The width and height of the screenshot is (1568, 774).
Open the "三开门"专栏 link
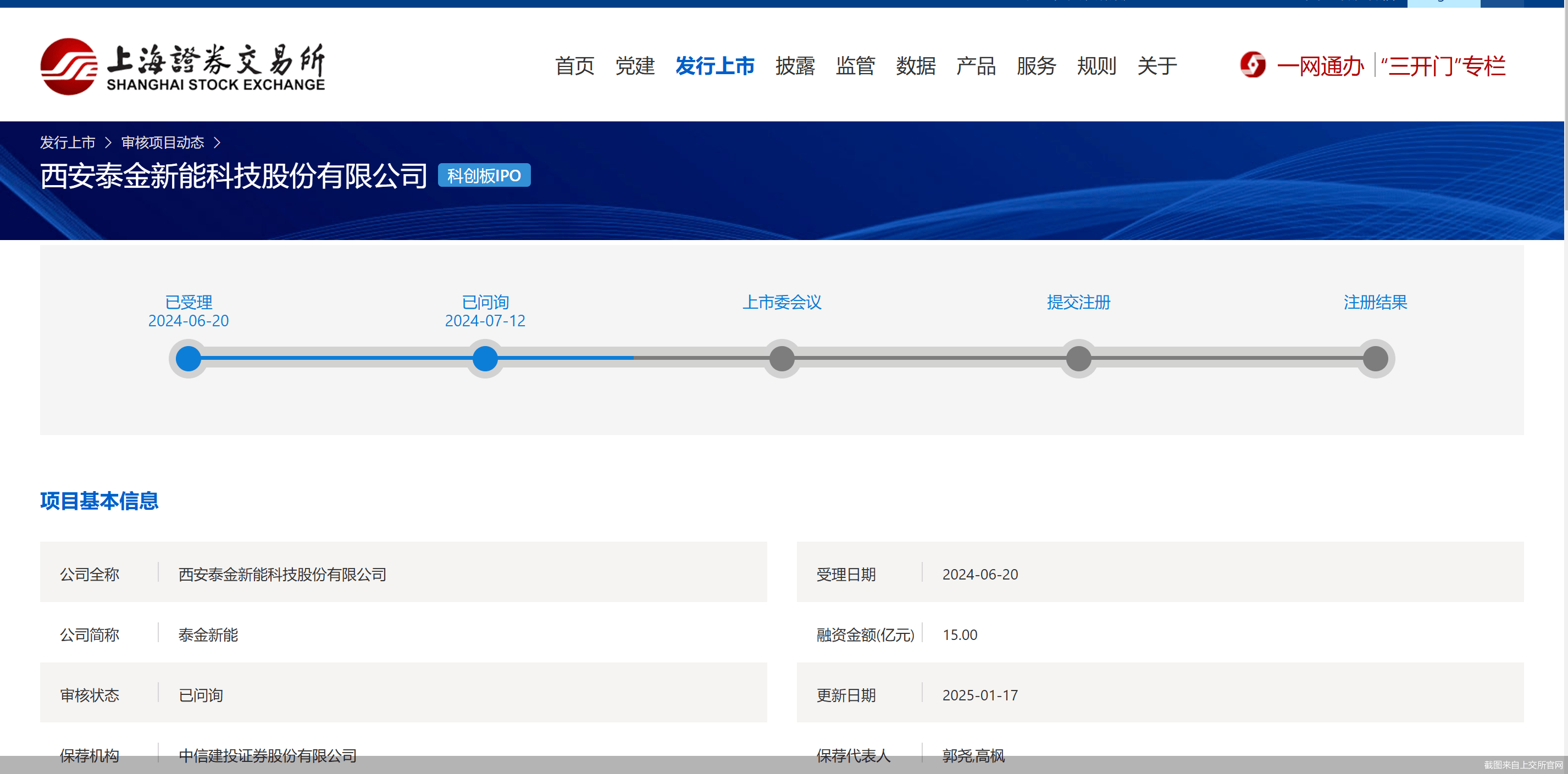click(1443, 66)
